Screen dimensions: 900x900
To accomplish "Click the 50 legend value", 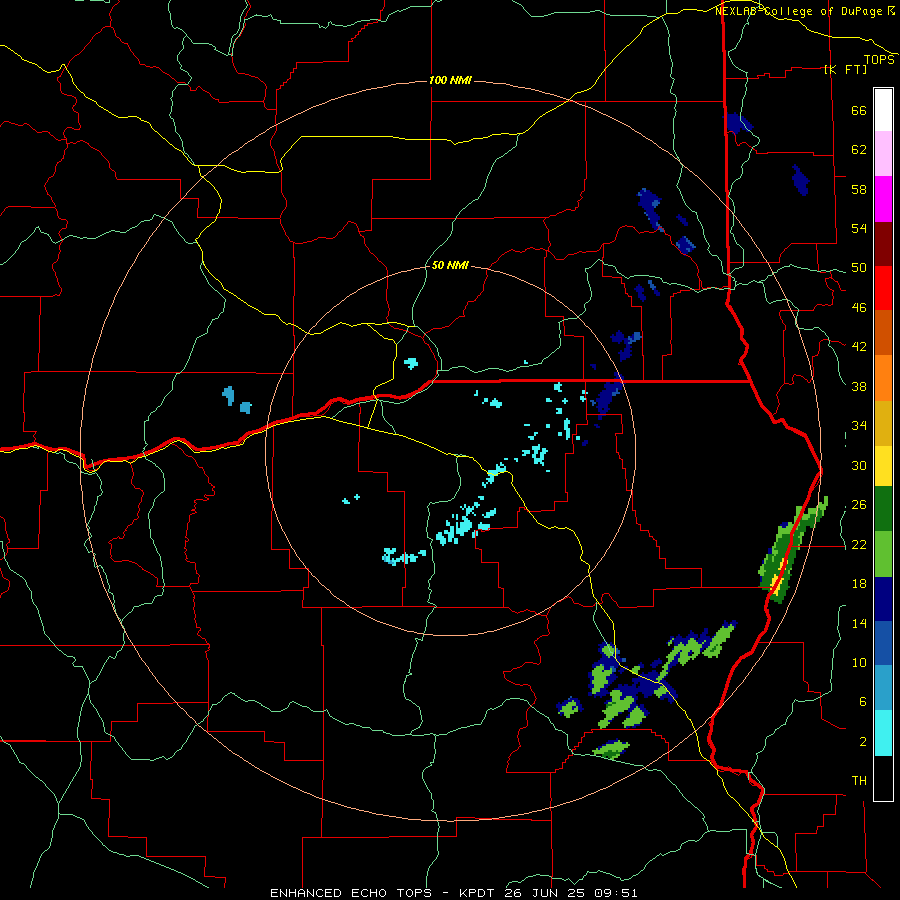I will click(x=859, y=268).
